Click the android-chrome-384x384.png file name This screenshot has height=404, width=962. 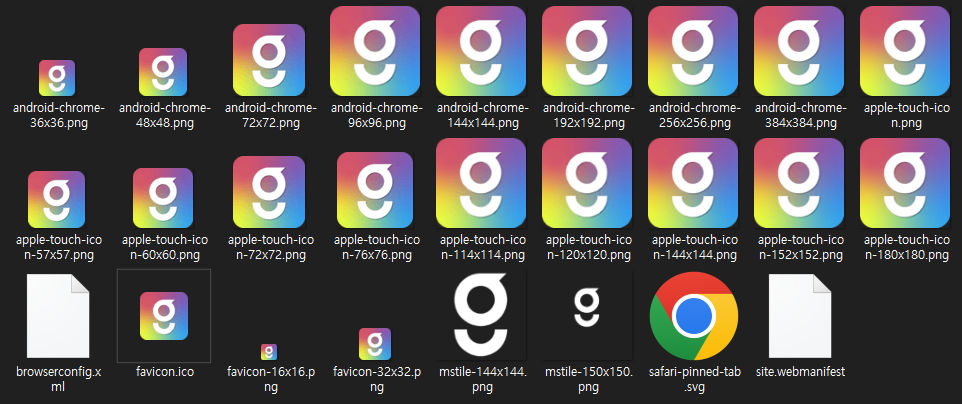tap(800, 115)
